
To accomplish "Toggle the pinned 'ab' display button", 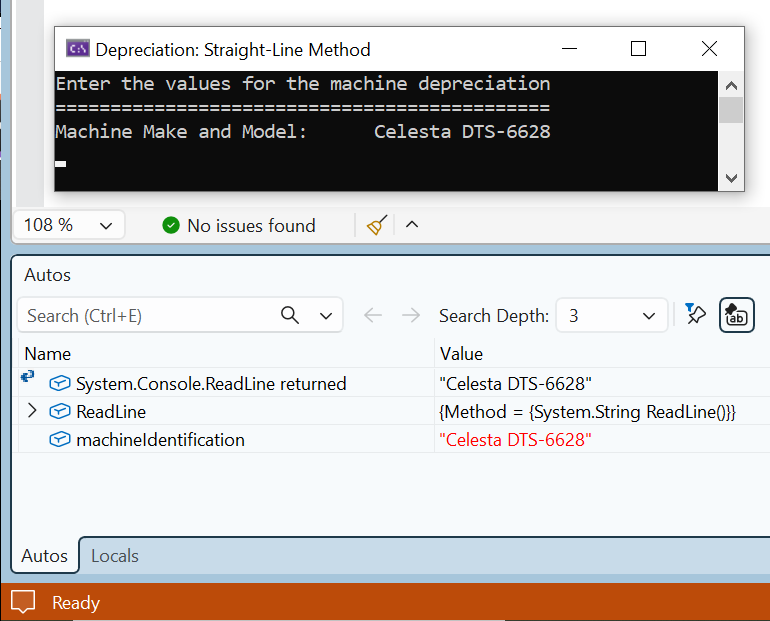I will point(737,315).
